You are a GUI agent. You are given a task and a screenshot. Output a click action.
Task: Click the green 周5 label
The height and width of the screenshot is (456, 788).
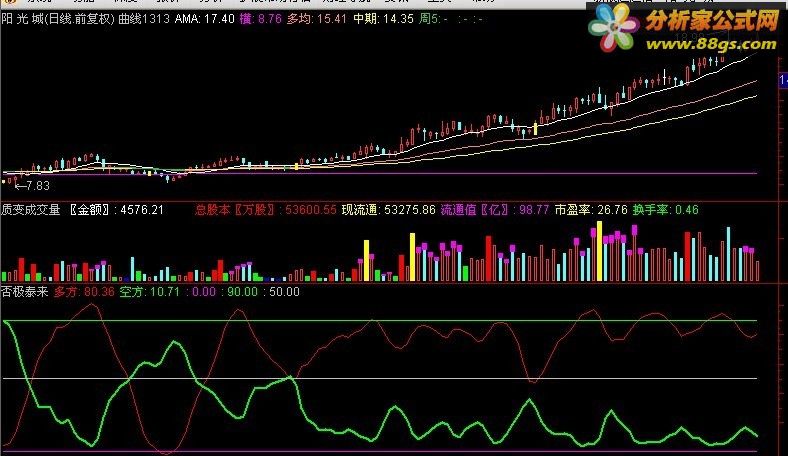(433, 19)
